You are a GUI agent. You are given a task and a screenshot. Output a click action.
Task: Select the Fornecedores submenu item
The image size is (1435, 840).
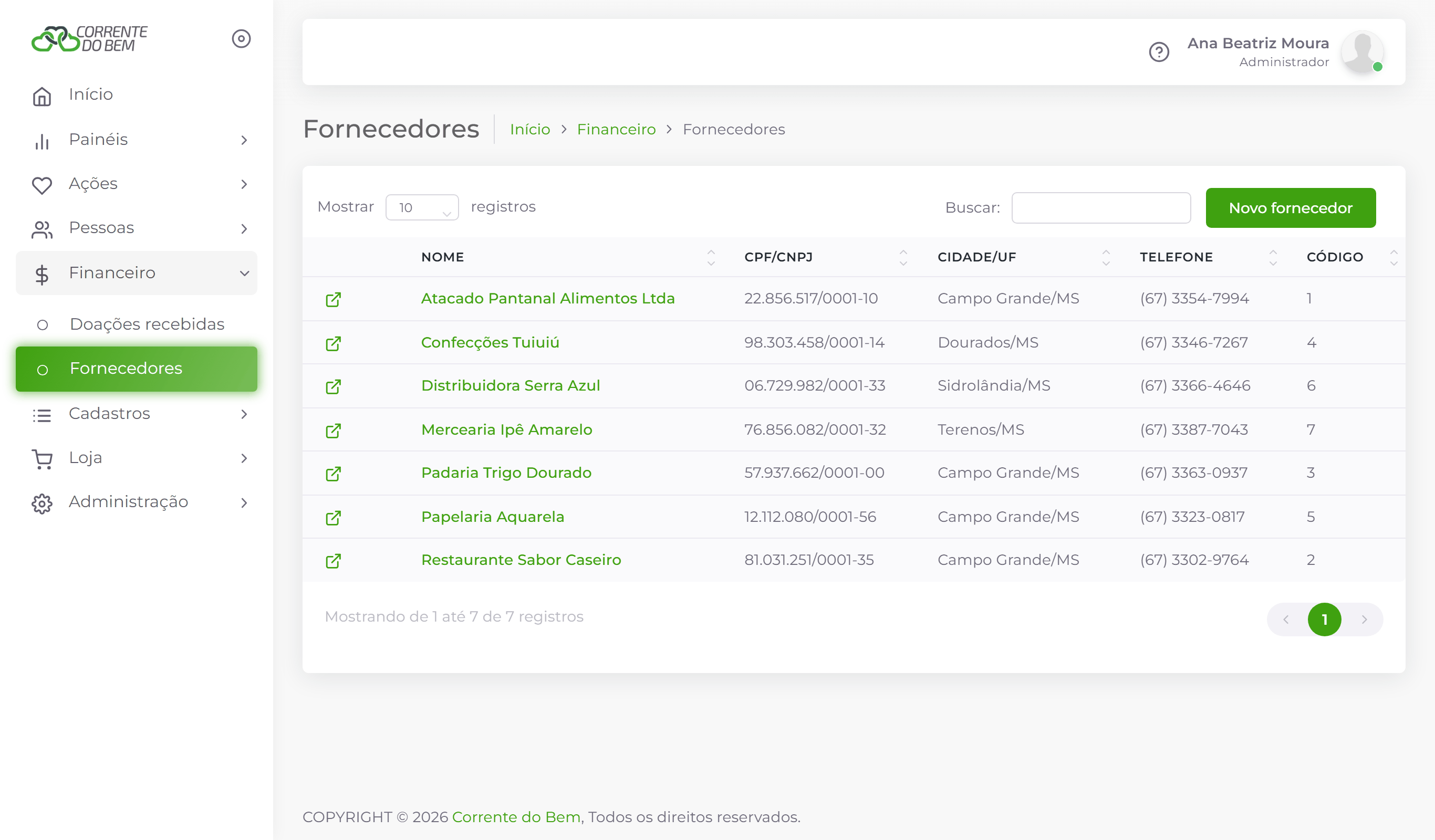point(137,368)
